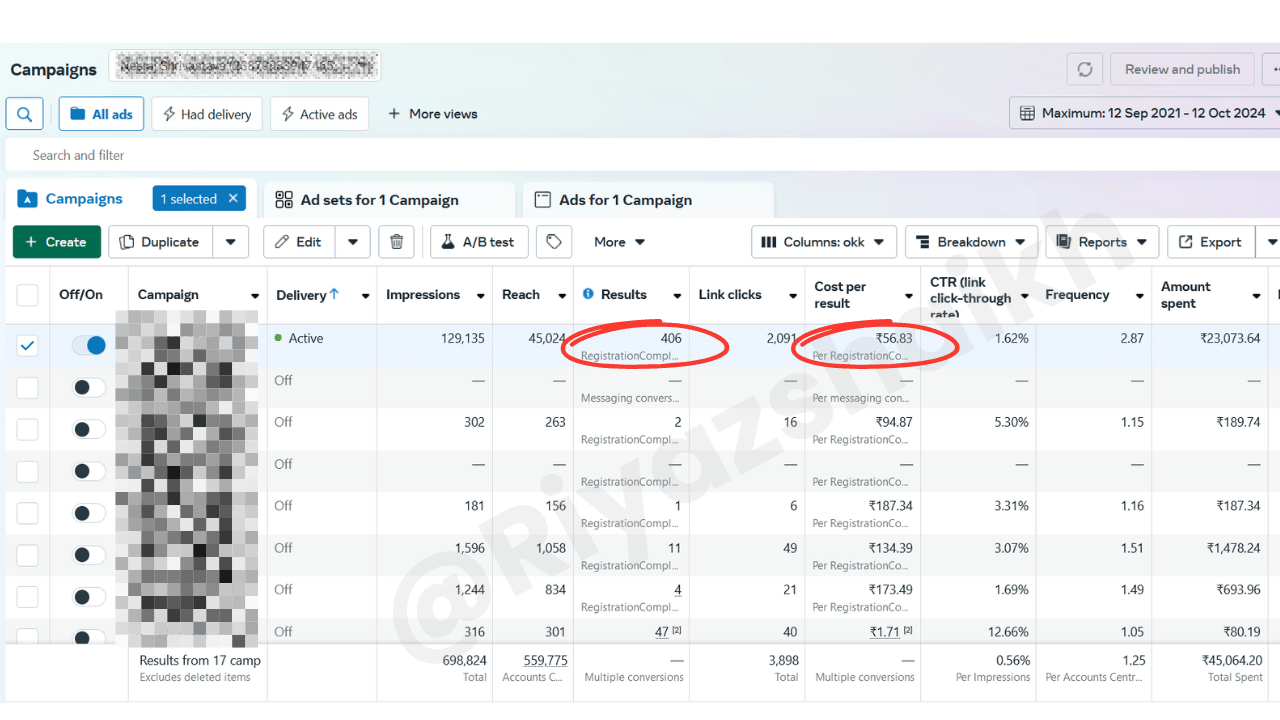Open the Breakdown dropdown
Image resolution: width=1280 pixels, height=720 pixels.
point(970,242)
